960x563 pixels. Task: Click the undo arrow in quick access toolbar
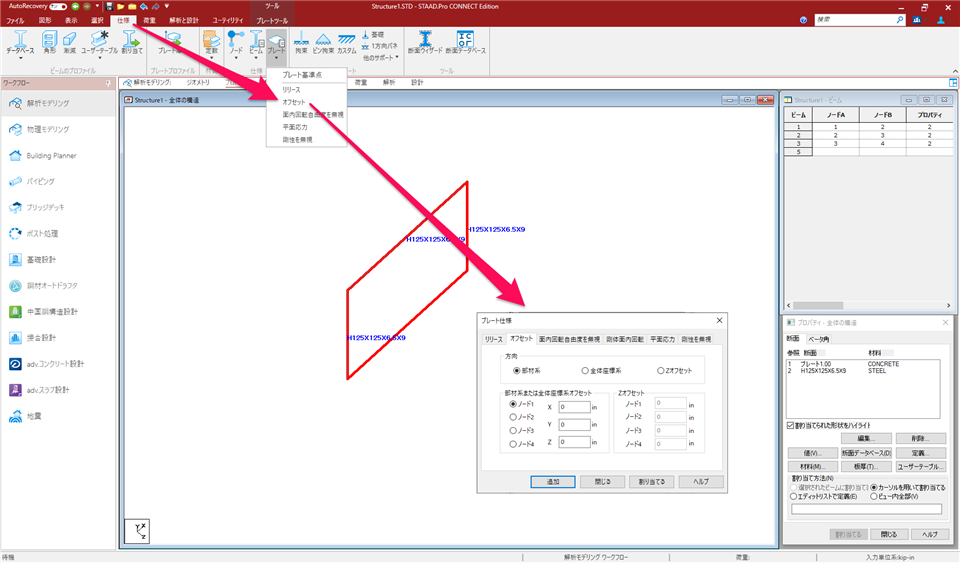(x=143, y=7)
